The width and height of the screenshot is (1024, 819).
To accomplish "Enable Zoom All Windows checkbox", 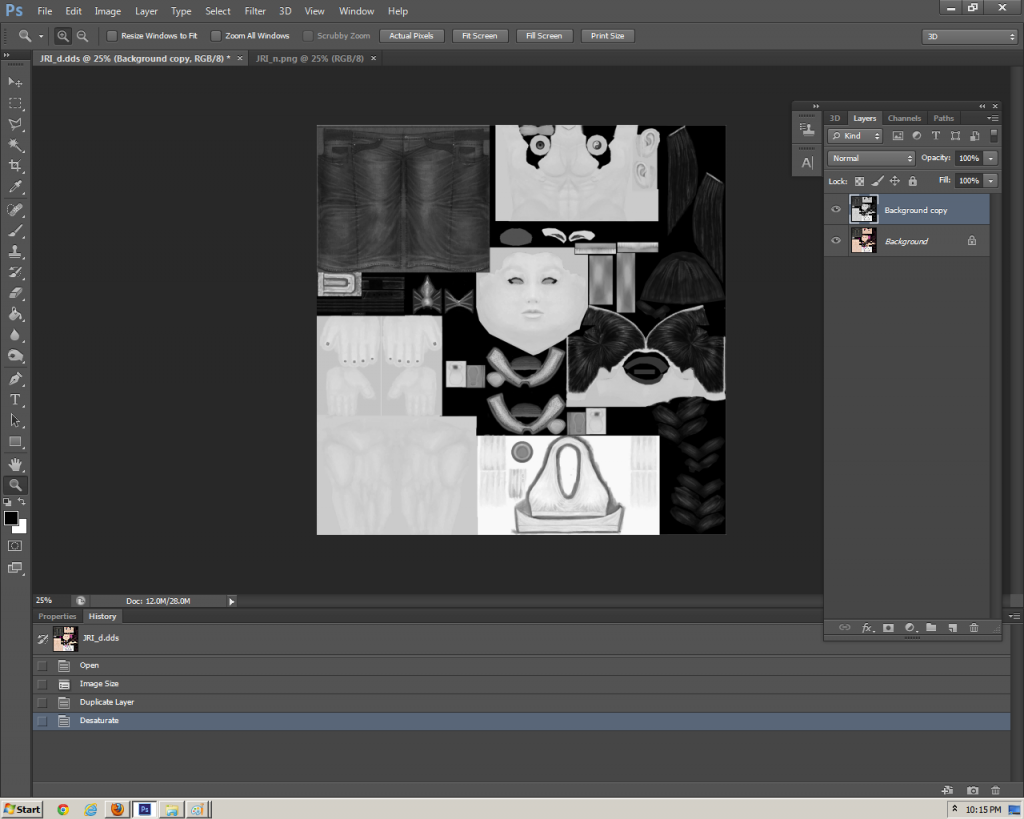I will pos(216,36).
